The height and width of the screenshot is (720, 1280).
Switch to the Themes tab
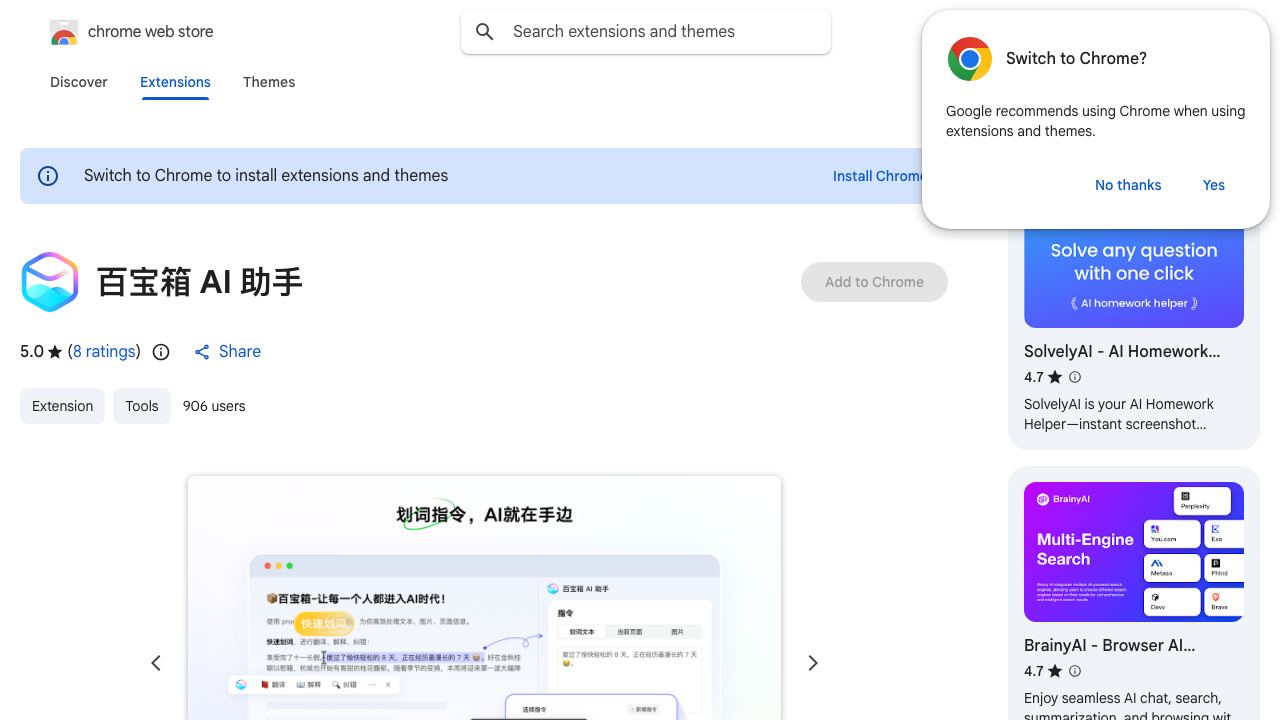click(x=269, y=82)
